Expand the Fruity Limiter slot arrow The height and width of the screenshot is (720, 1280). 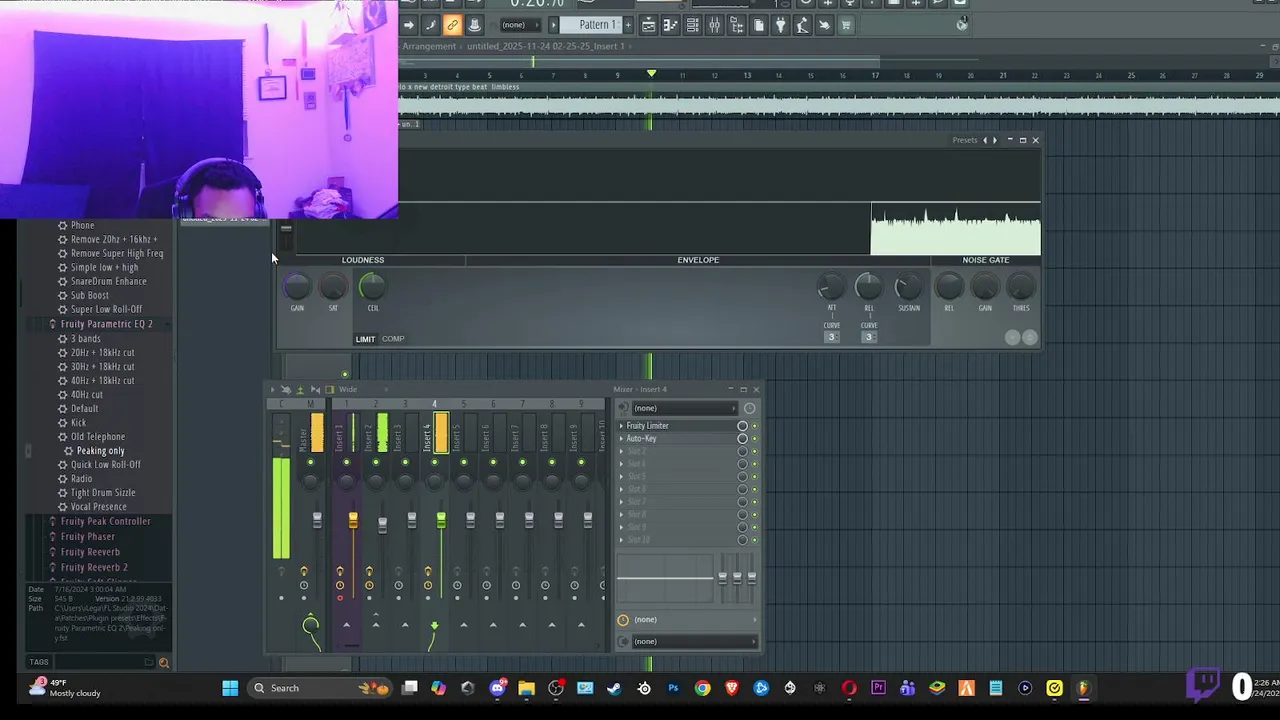(621, 426)
